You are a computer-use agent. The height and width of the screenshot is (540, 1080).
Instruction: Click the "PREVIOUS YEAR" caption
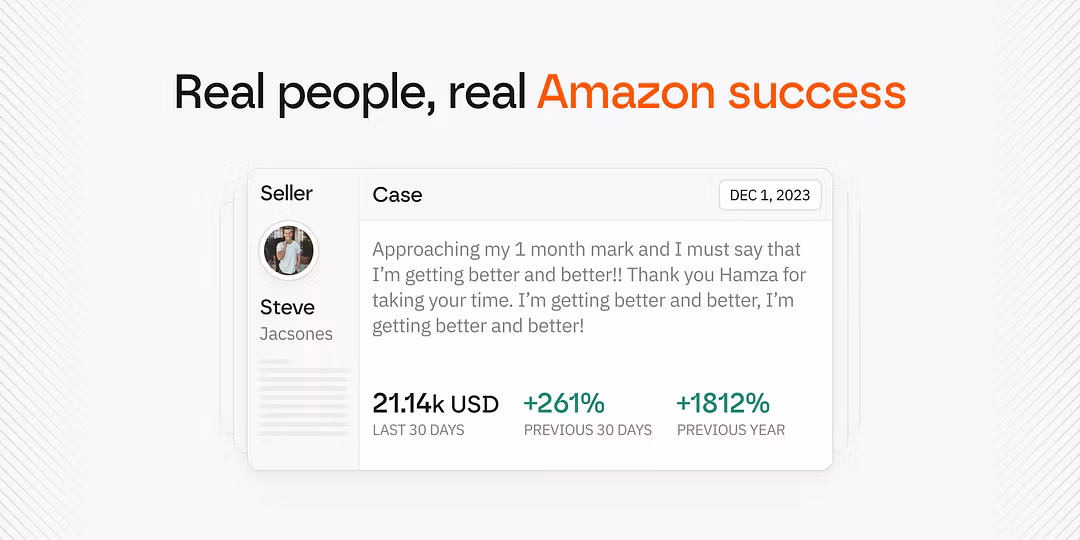point(730,430)
